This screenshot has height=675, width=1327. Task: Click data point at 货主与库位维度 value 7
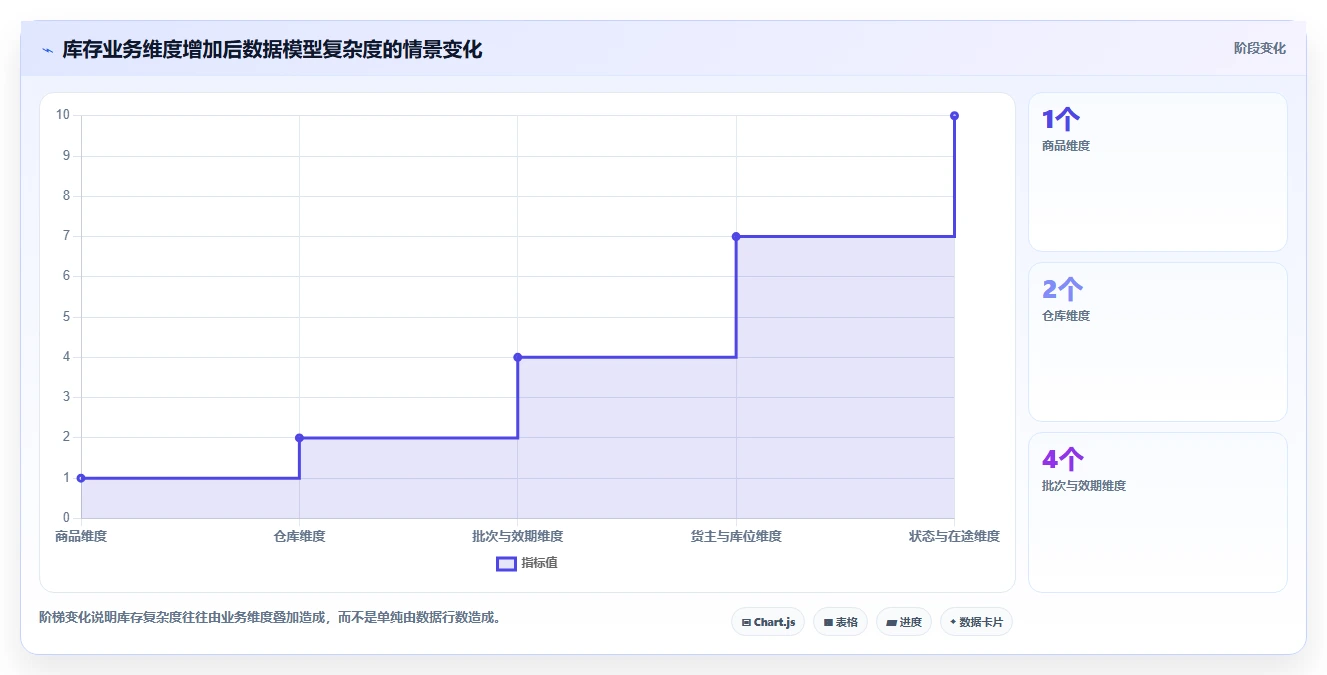(x=736, y=236)
